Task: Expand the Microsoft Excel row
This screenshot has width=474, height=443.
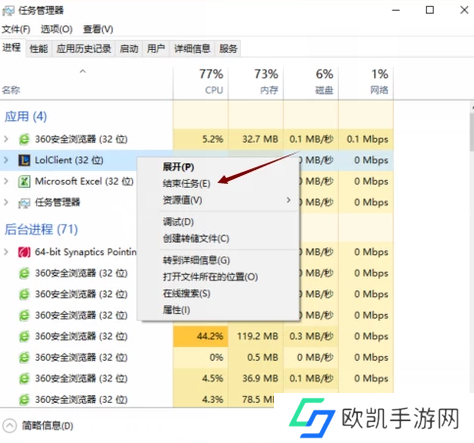Action: [6, 182]
